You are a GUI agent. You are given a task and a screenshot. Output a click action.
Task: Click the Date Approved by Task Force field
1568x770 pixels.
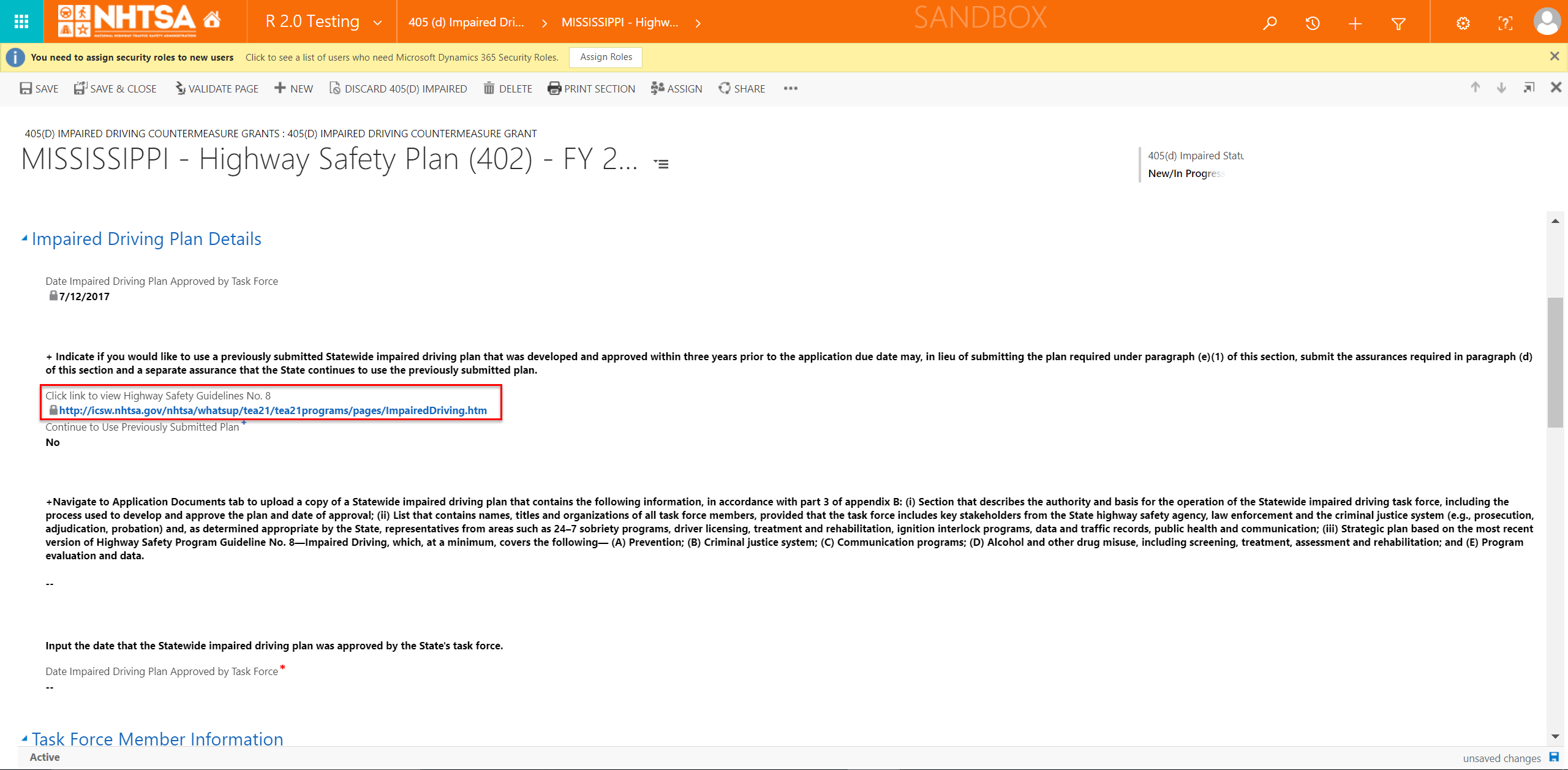click(50, 687)
